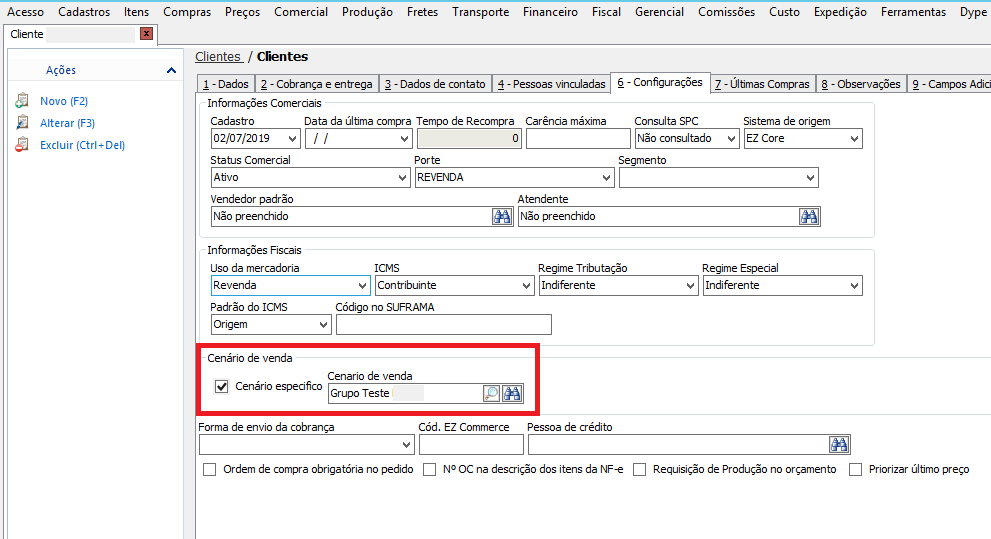This screenshot has width=991, height=539.
Task: Open Pessoa de crédito binoculars search
Action: coord(839,445)
